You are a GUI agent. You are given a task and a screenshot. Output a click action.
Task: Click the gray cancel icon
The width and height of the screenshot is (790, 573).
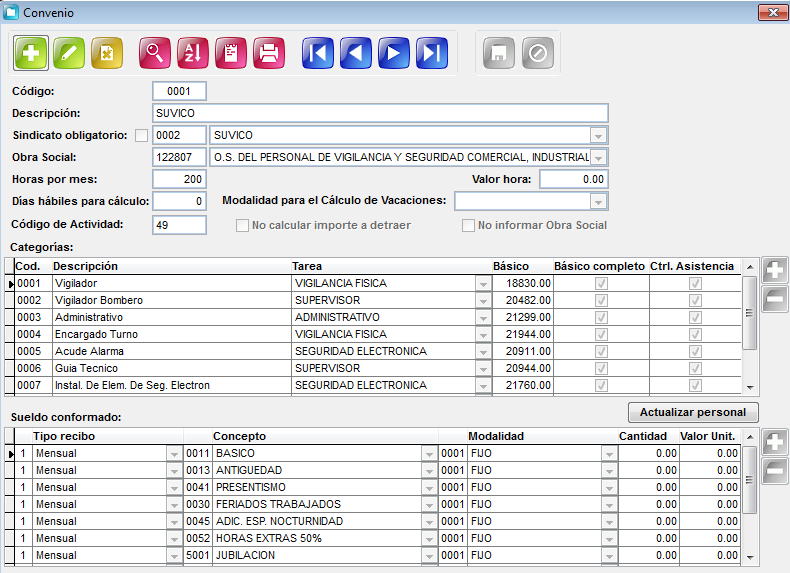tap(538, 53)
